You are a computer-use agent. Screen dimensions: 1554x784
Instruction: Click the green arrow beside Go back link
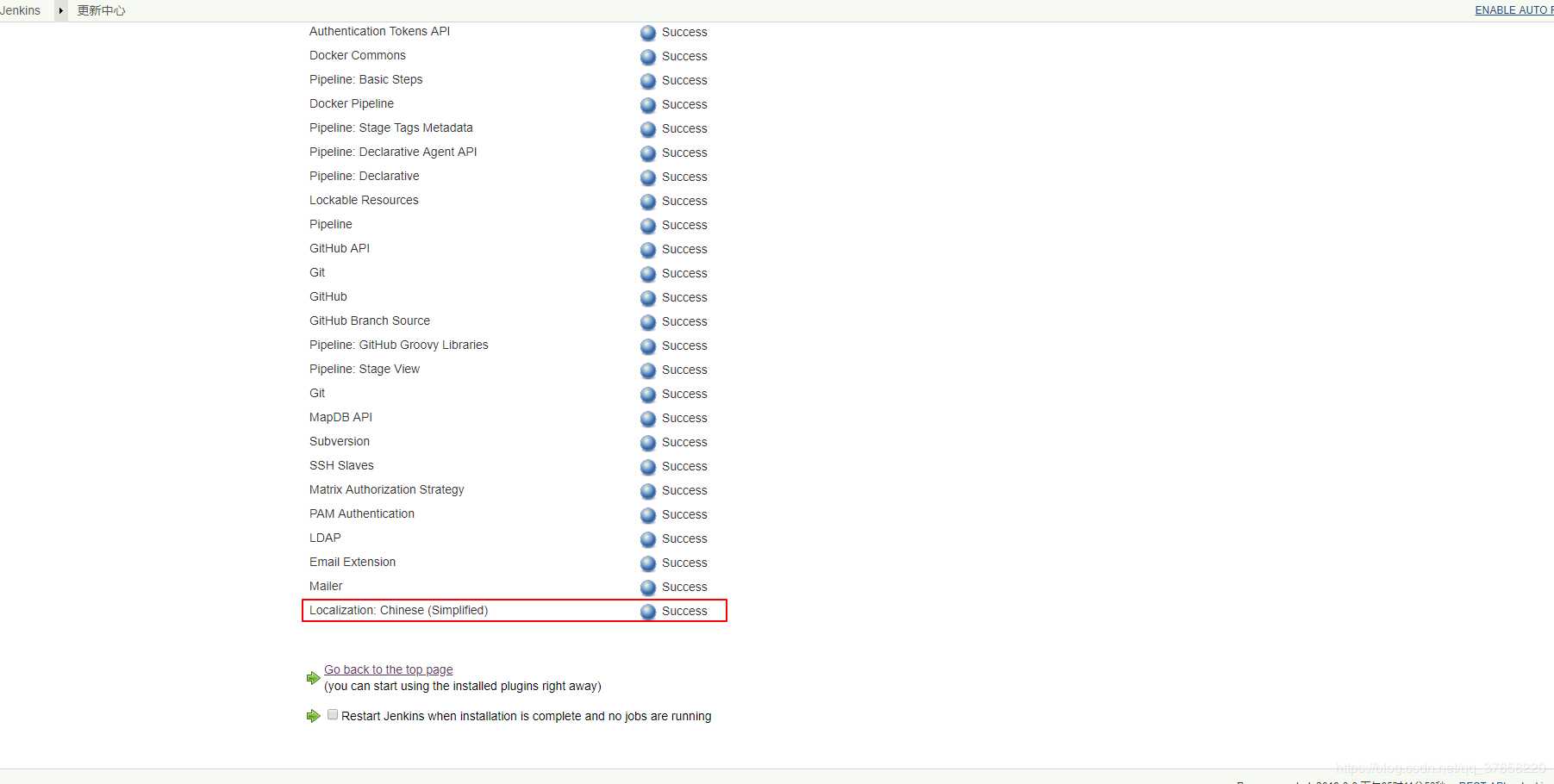click(x=313, y=678)
